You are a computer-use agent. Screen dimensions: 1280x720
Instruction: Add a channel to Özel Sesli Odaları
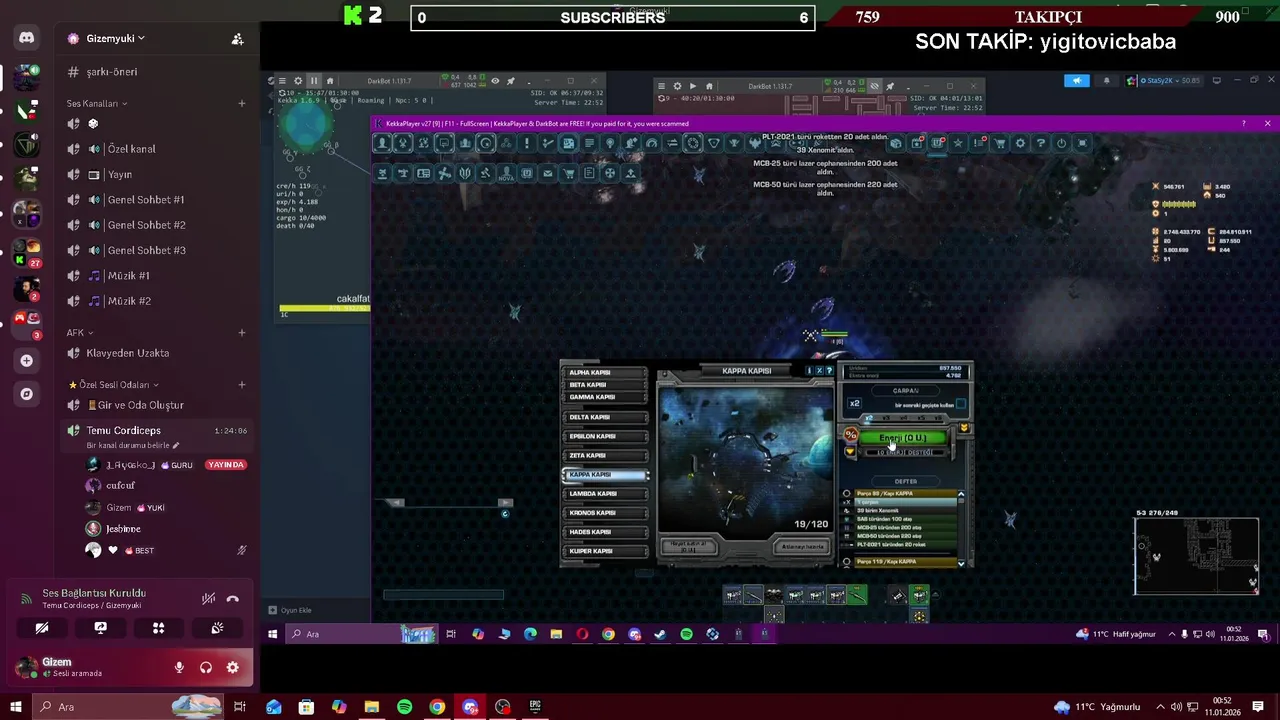pyautogui.click(x=241, y=385)
